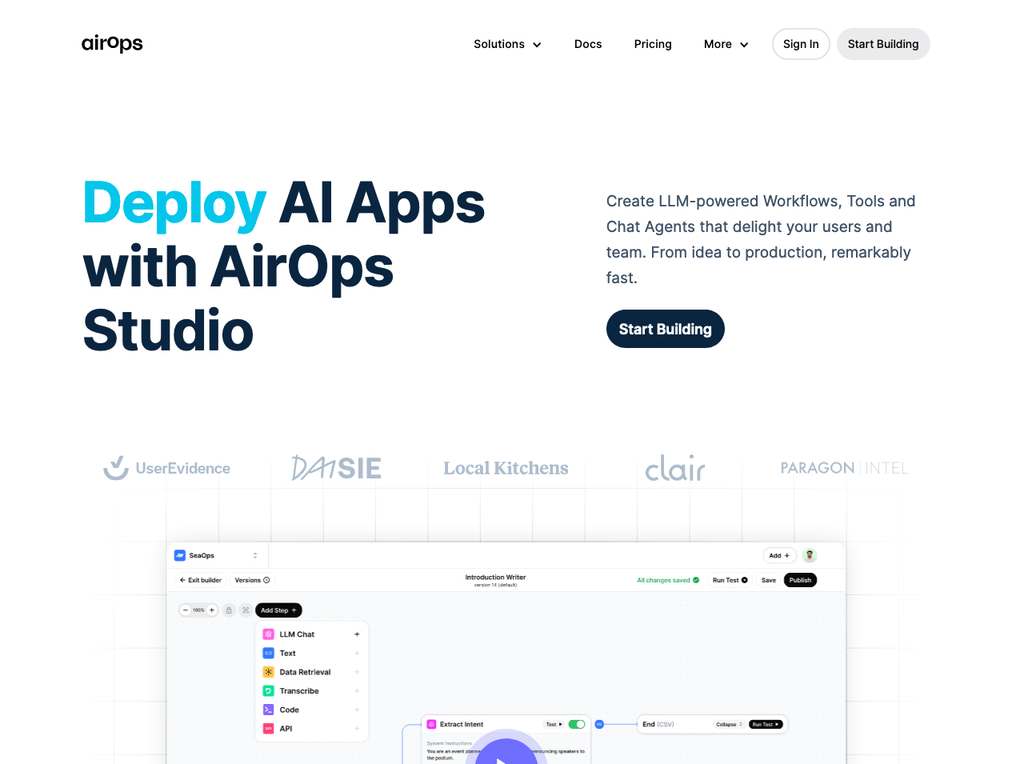1024x764 pixels.
Task: Open the SeaOps workspace switcher
Action: coord(217,555)
